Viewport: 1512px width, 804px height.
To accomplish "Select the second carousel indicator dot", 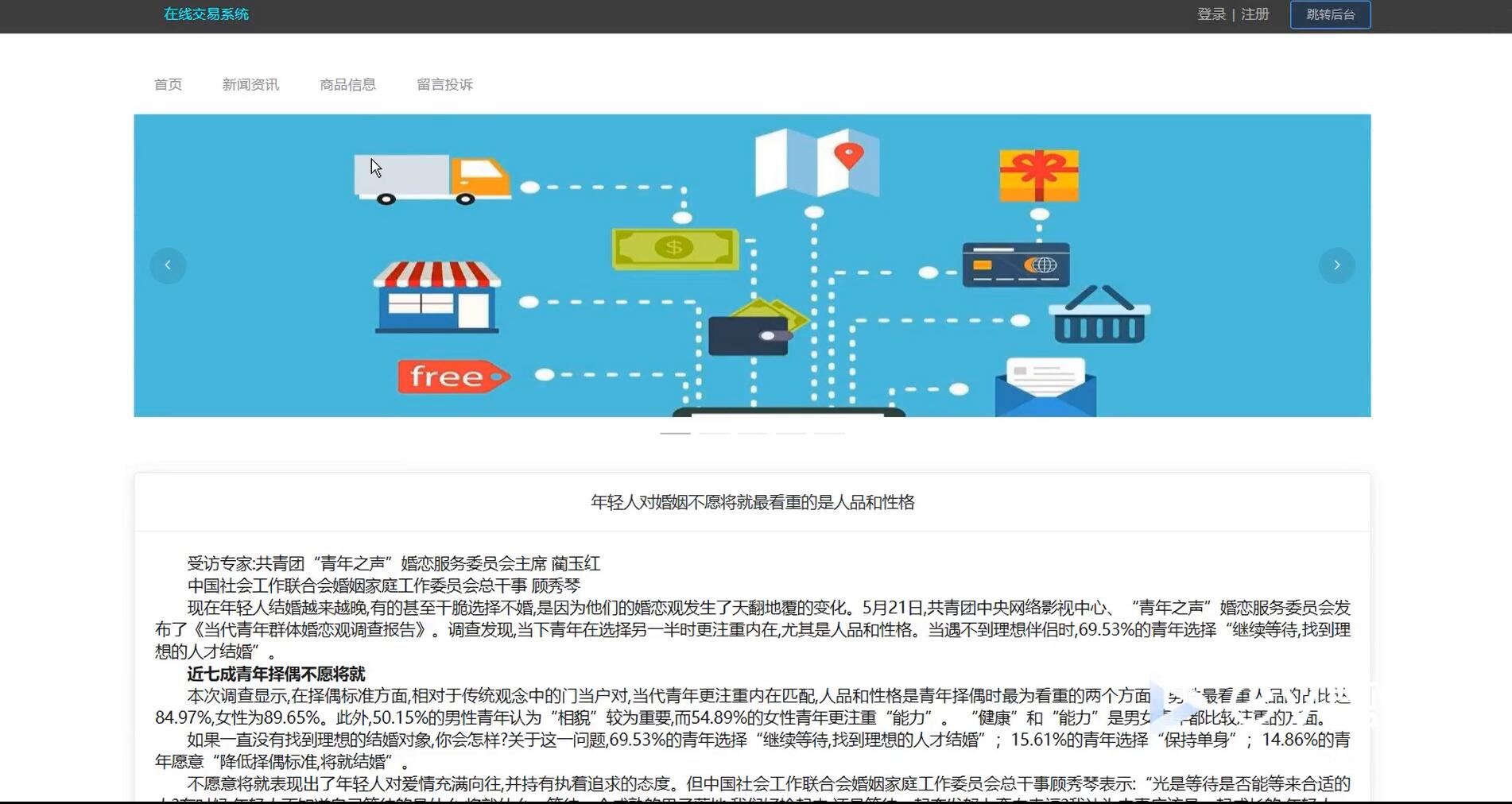I will (x=715, y=435).
